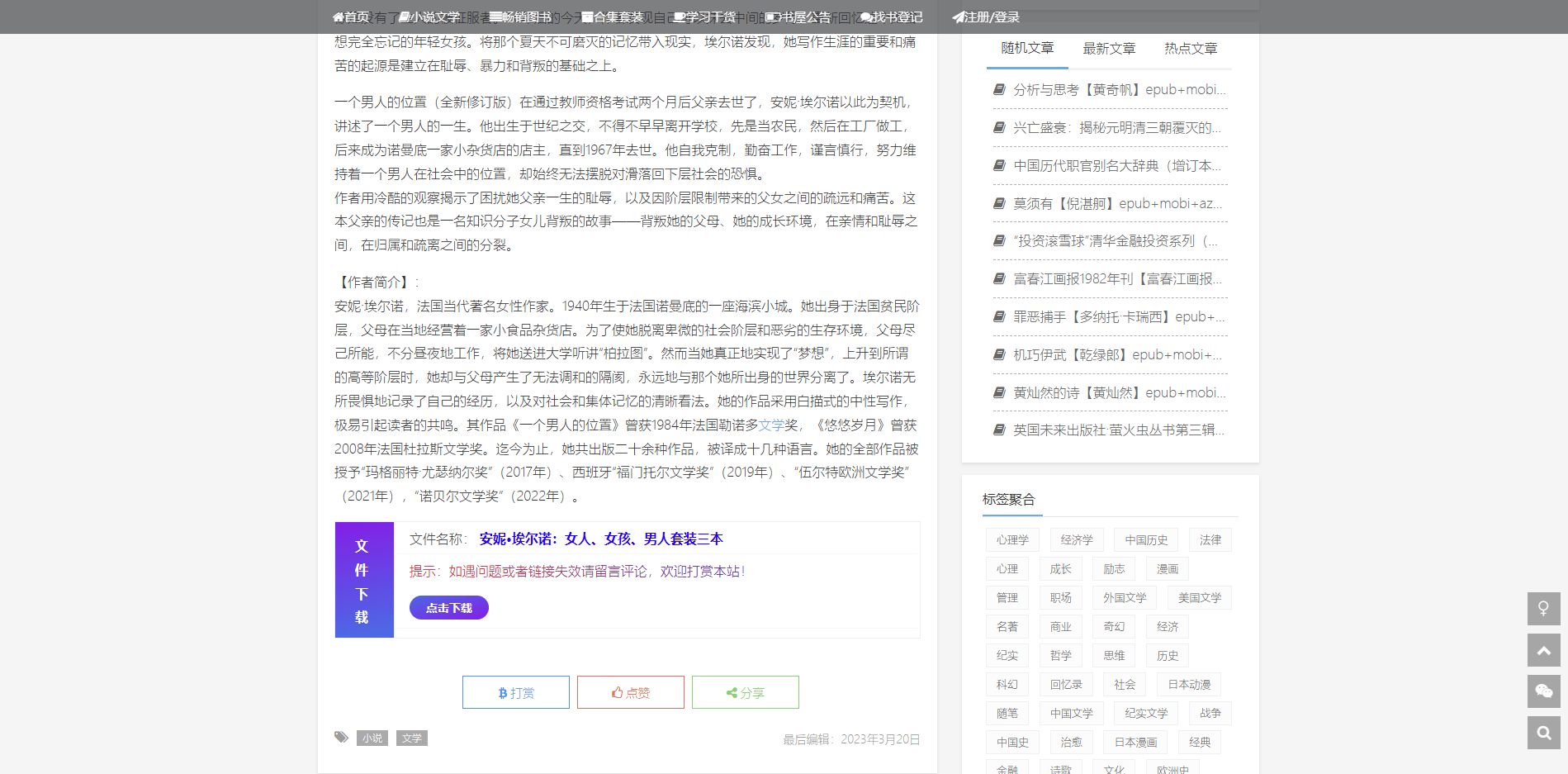
Task: Select the 心理学 tag
Action: coord(1012,539)
